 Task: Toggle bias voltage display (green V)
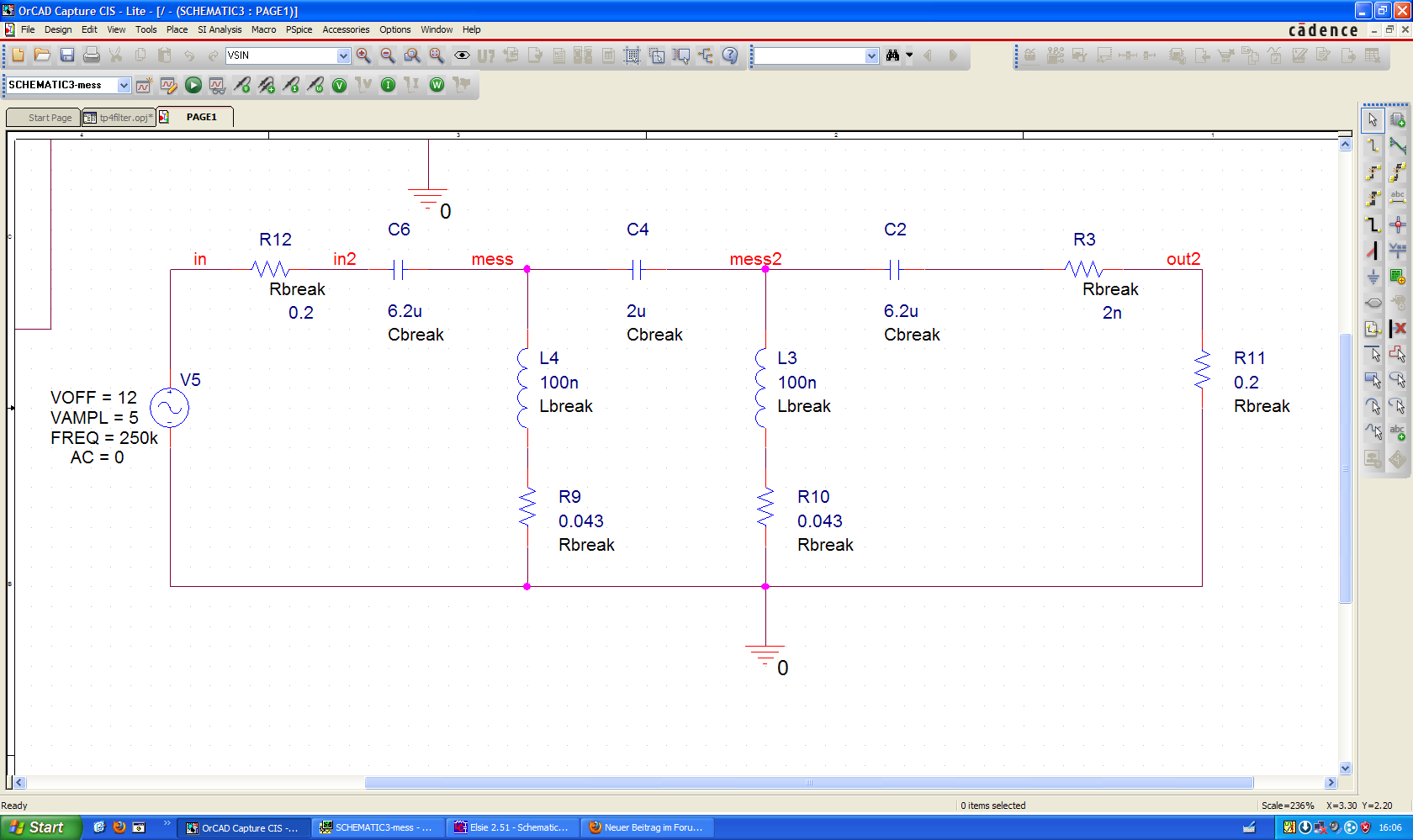pos(339,85)
